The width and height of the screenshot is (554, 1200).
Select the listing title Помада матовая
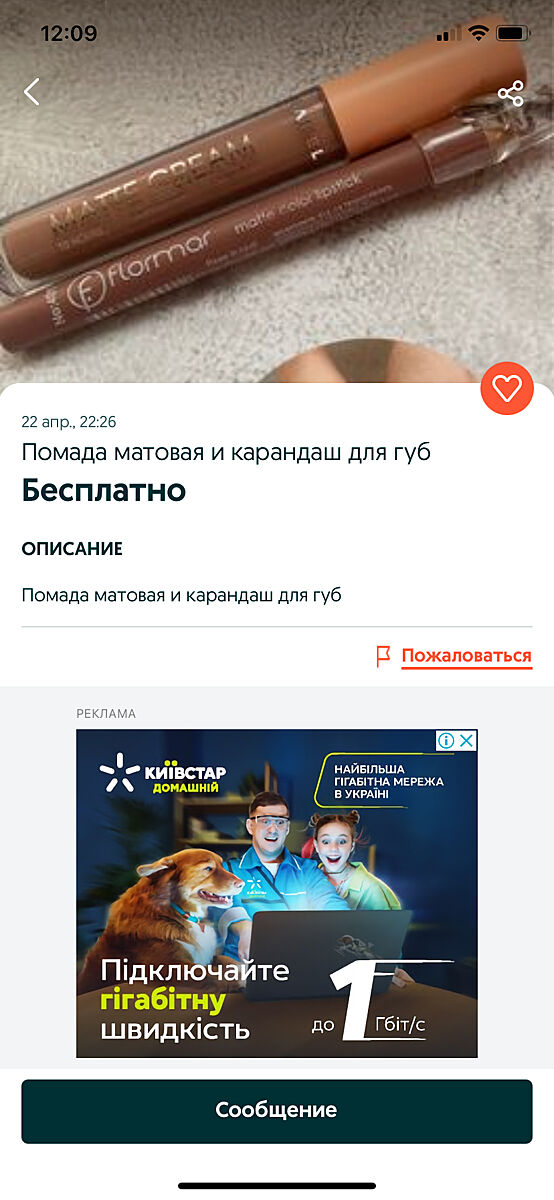point(227,452)
